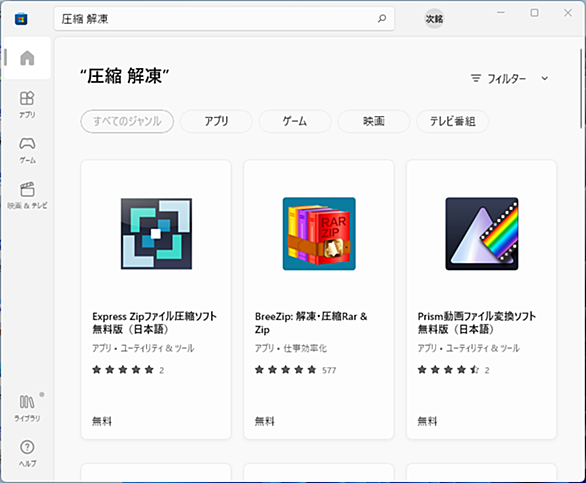Screen dimensions: 586x483
Task: Click the search box containing 圧縮 解凍
Action: pos(224,19)
